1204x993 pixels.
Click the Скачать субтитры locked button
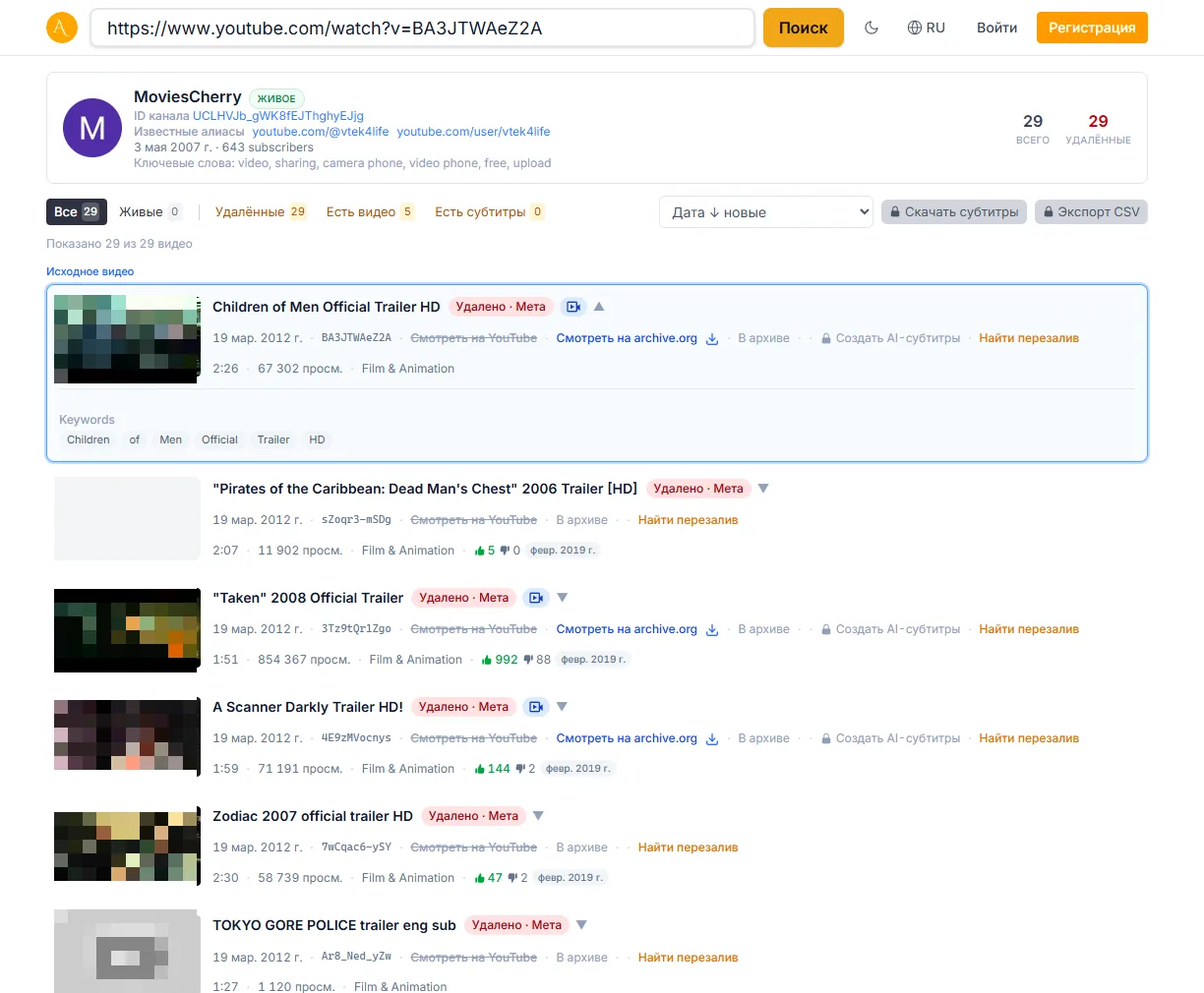[954, 211]
